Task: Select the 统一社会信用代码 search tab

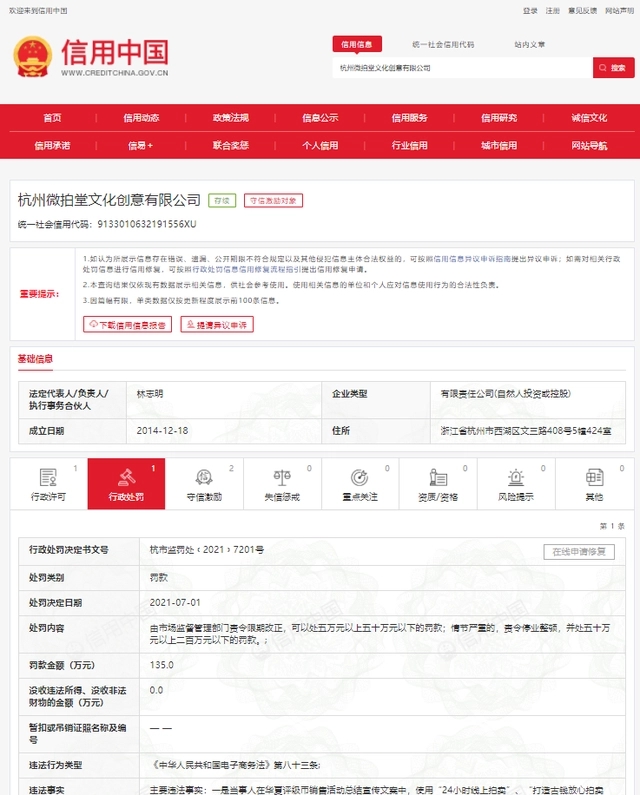Action: (x=443, y=45)
